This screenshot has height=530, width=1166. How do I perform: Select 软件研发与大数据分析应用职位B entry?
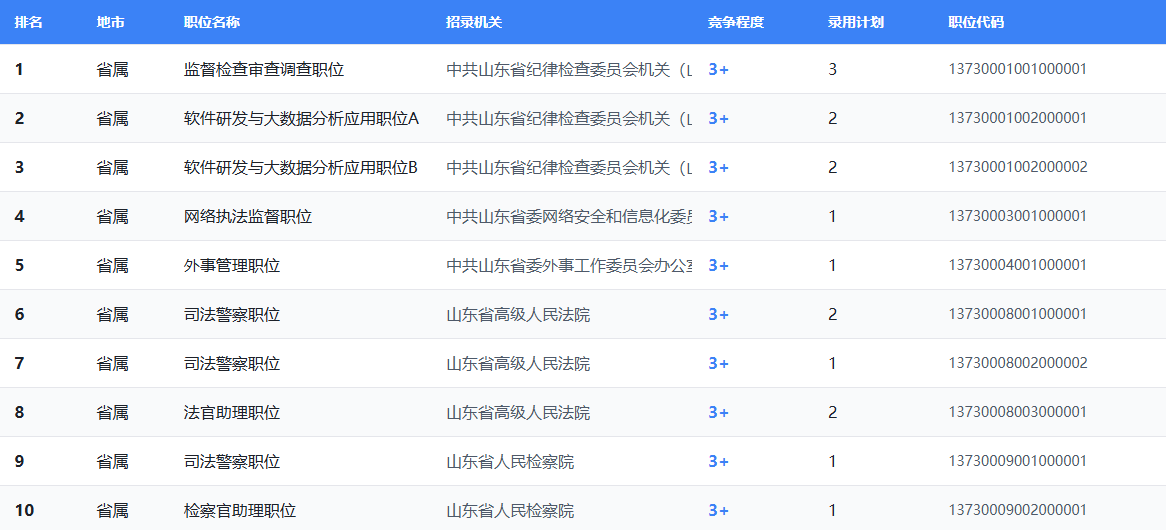300,167
